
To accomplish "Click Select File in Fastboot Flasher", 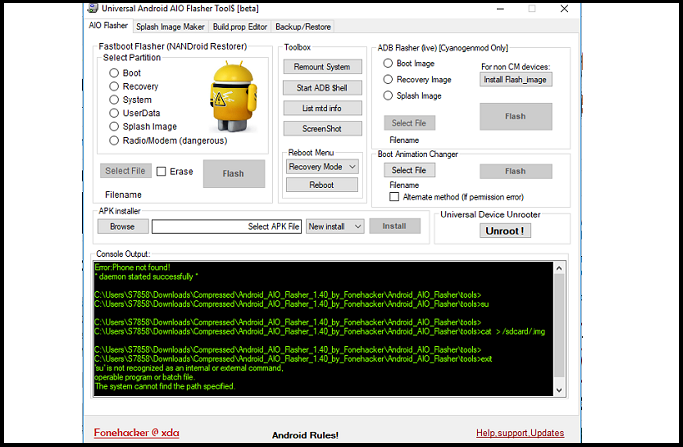I will click(x=125, y=171).
